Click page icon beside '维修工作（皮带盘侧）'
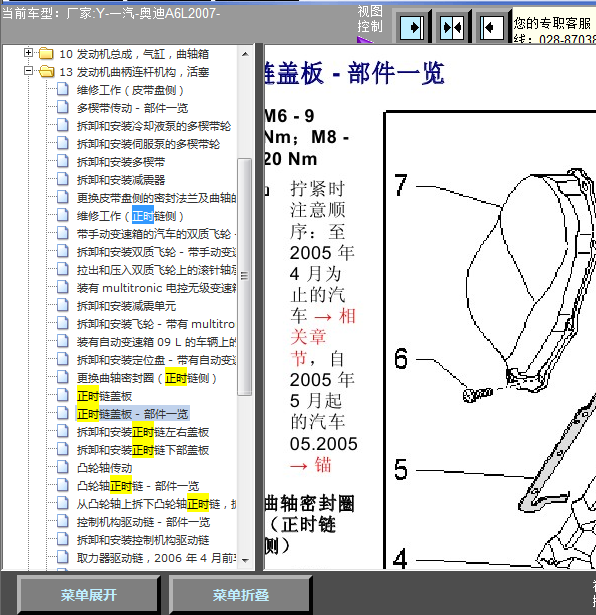596x615 pixels. (63, 89)
